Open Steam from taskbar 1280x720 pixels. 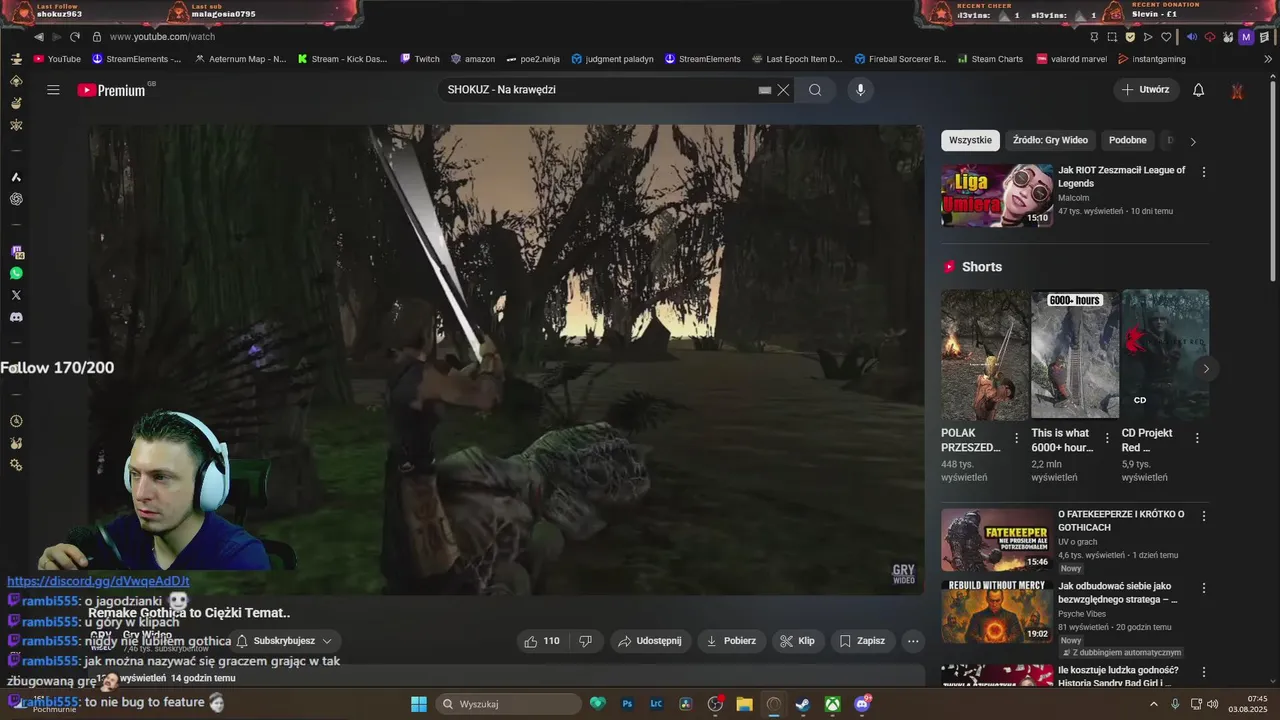click(802, 704)
